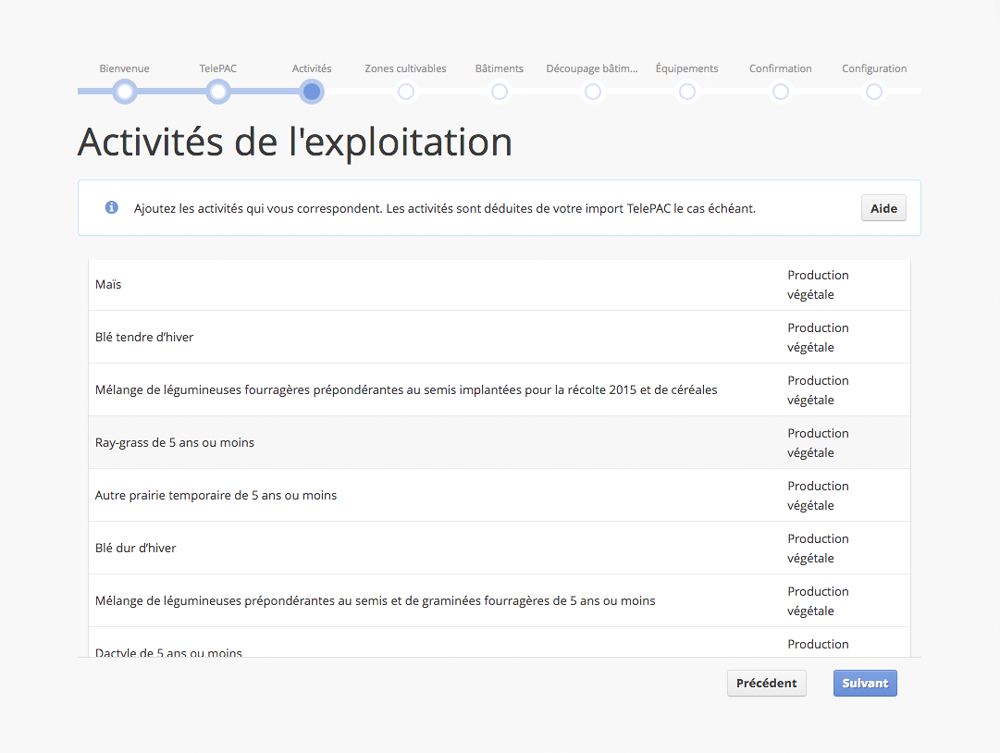Click the TelePAC step label

pos(218,68)
